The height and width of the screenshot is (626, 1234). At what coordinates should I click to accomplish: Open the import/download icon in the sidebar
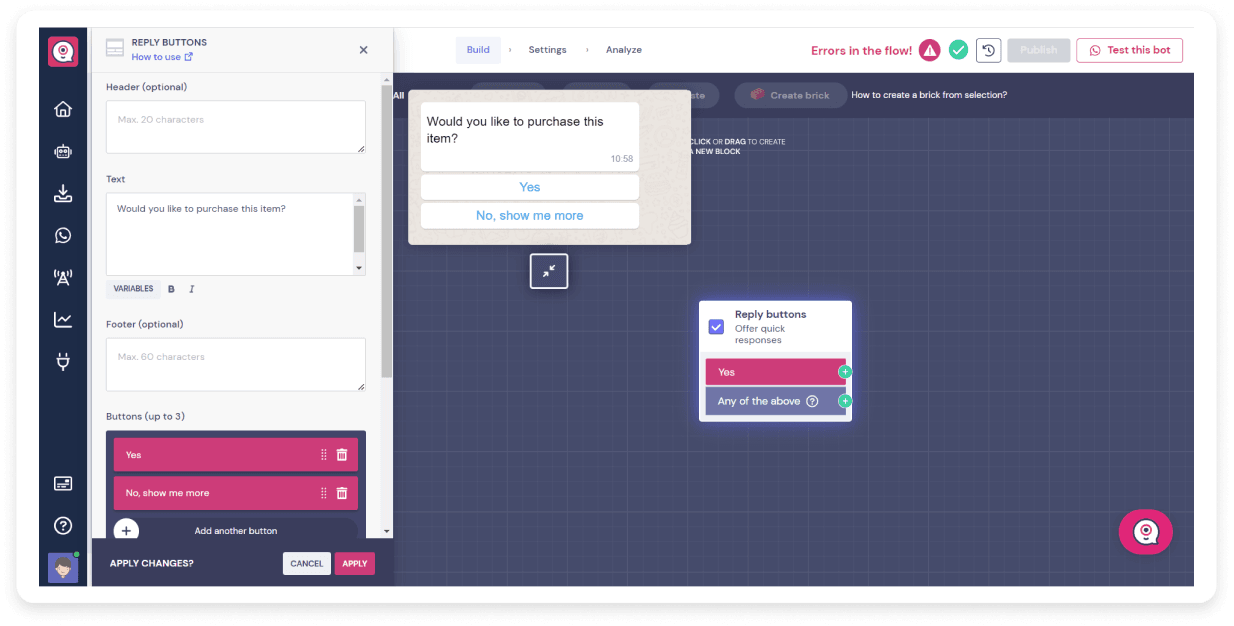63,193
